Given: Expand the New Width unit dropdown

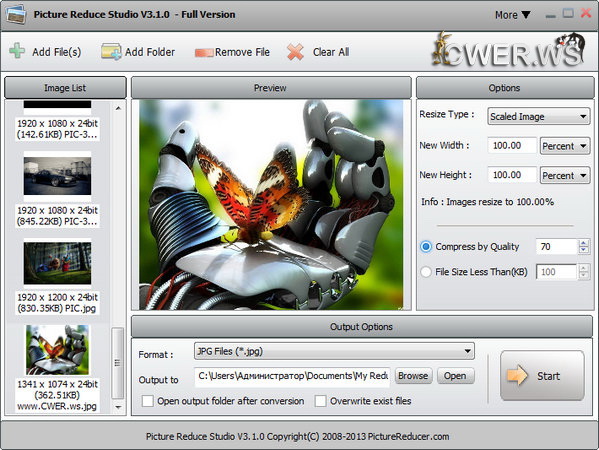Looking at the screenshot, I should coord(565,146).
